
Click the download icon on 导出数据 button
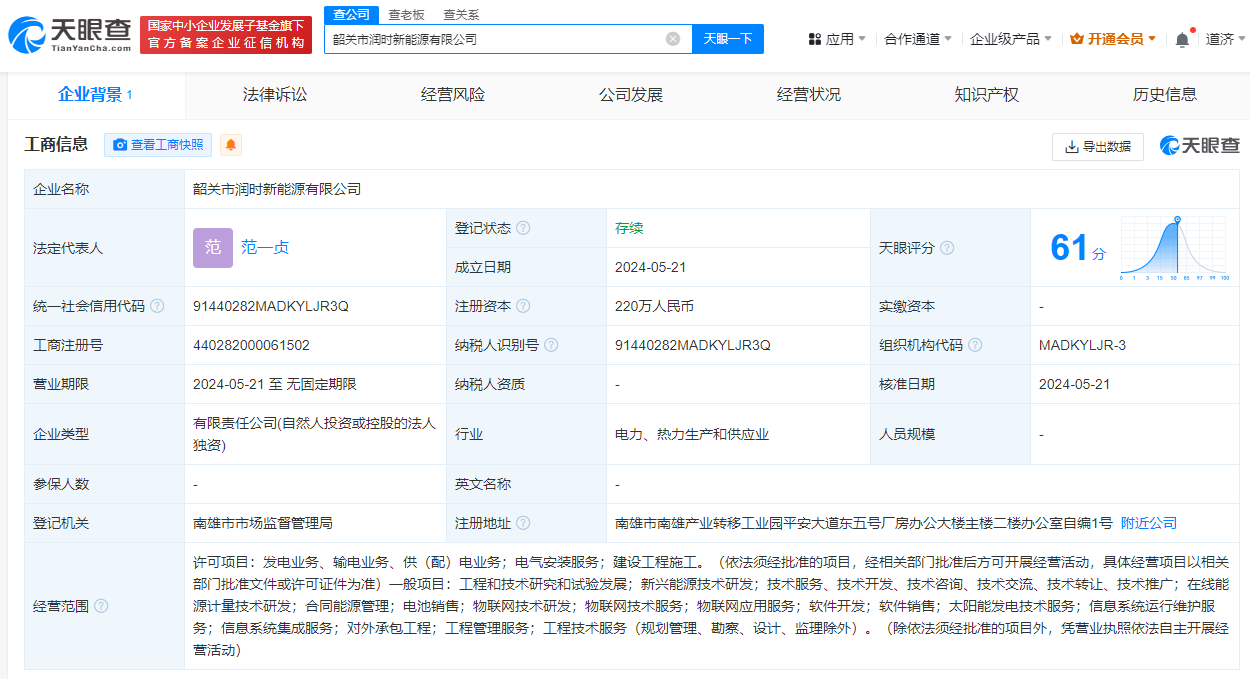tap(1068, 146)
